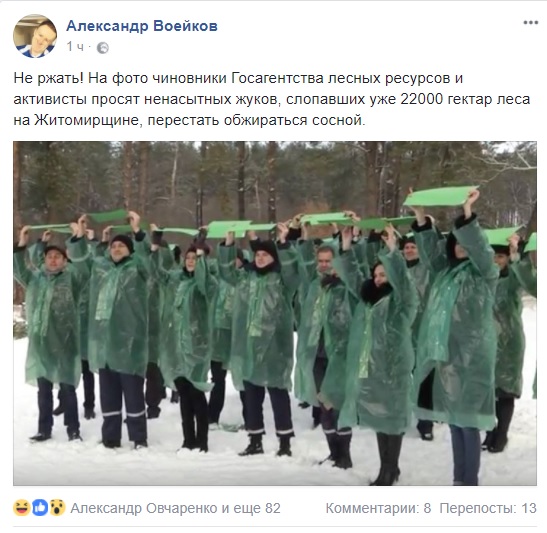Open the post options three-dots menu

(530, 23)
